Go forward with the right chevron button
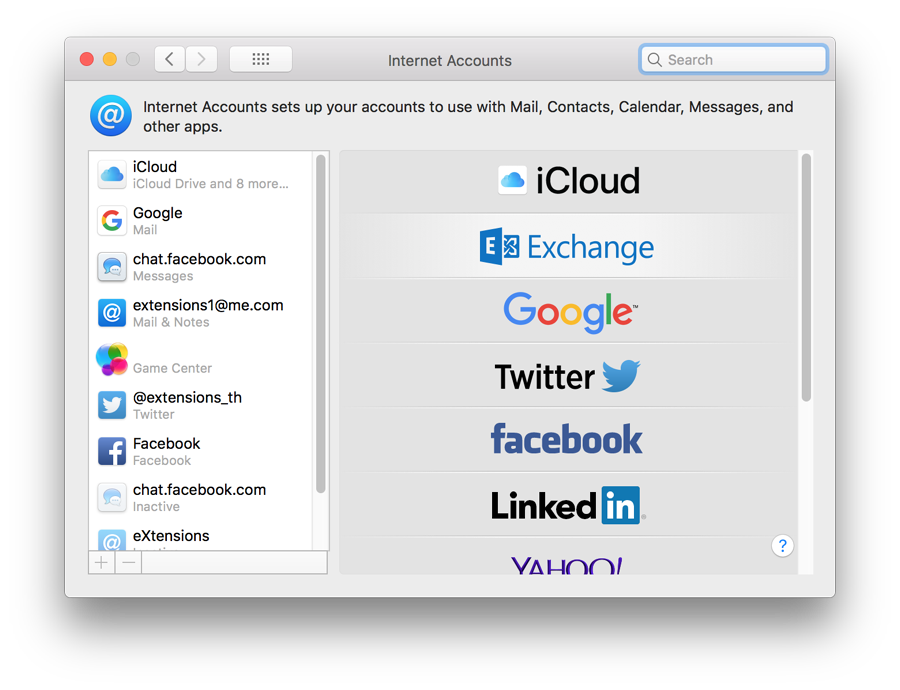The height and width of the screenshot is (690, 900). click(201, 59)
